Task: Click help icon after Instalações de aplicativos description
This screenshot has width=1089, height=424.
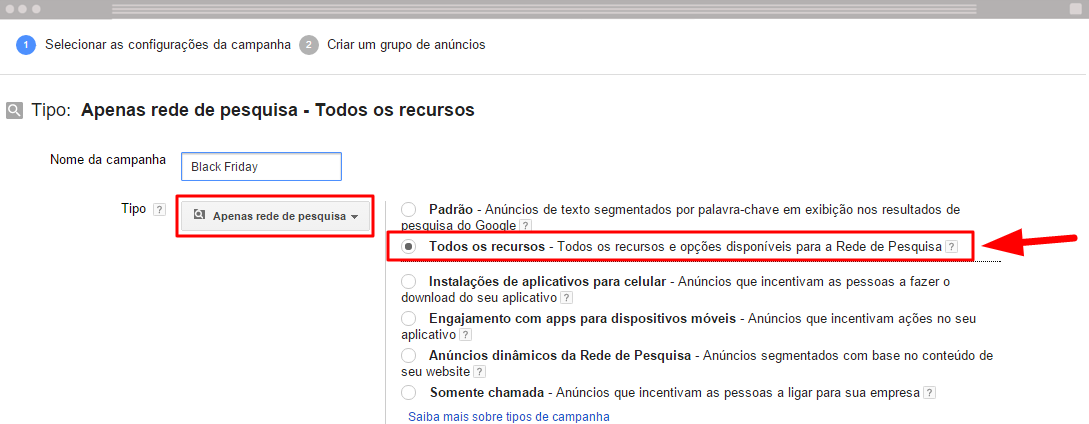Action: [x=567, y=298]
